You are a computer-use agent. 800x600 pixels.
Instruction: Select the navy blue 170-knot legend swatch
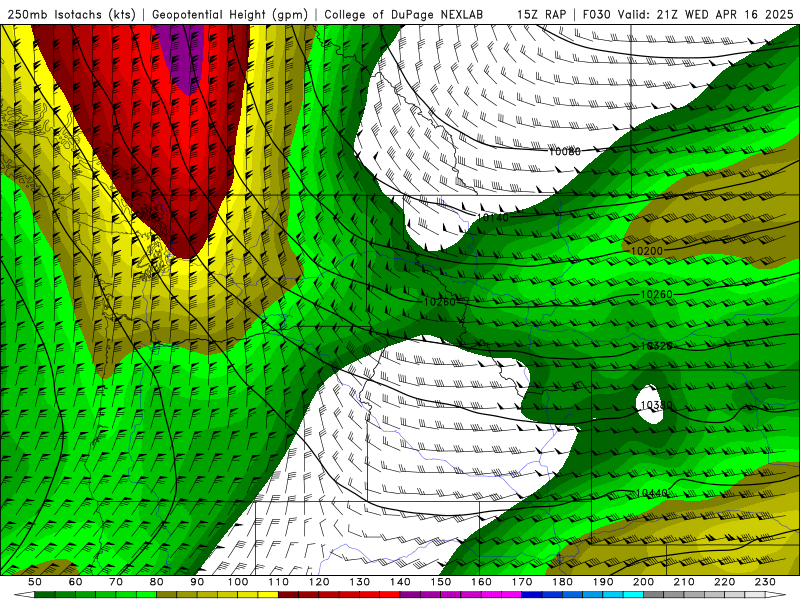(532, 595)
